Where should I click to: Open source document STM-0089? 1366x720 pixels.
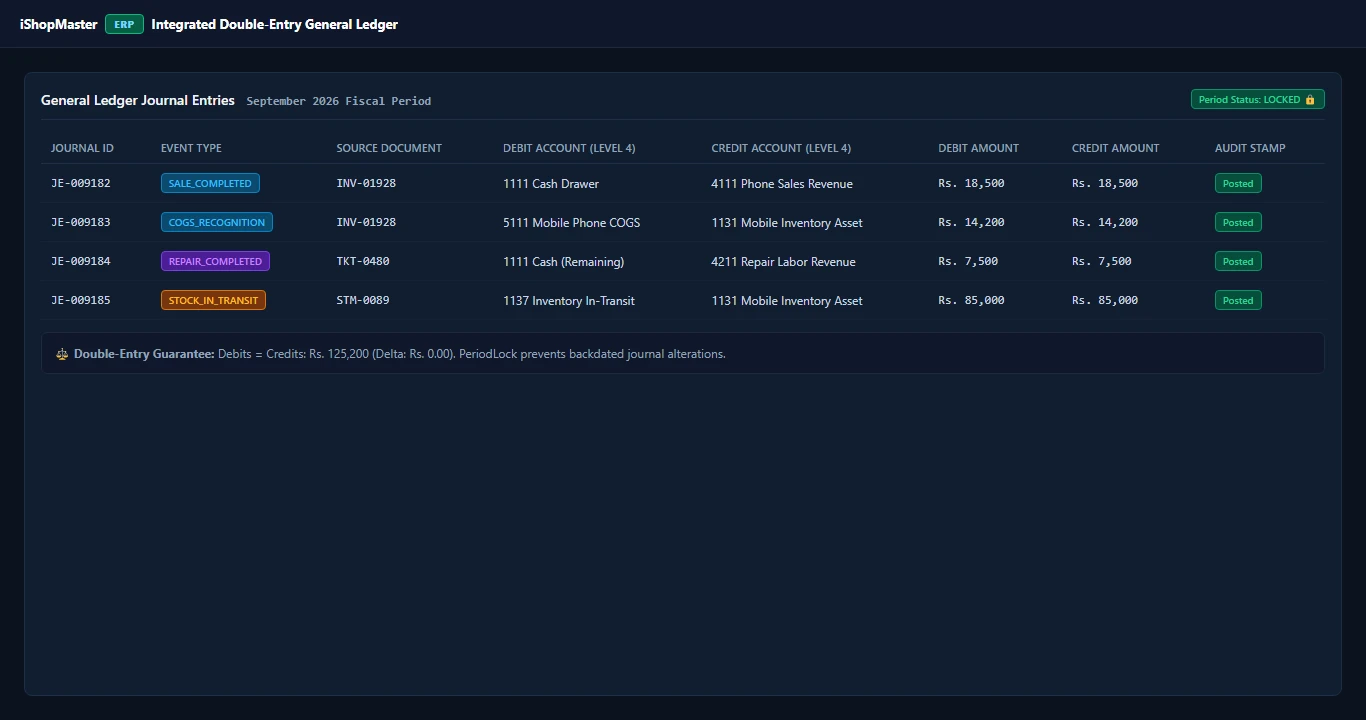tap(363, 300)
